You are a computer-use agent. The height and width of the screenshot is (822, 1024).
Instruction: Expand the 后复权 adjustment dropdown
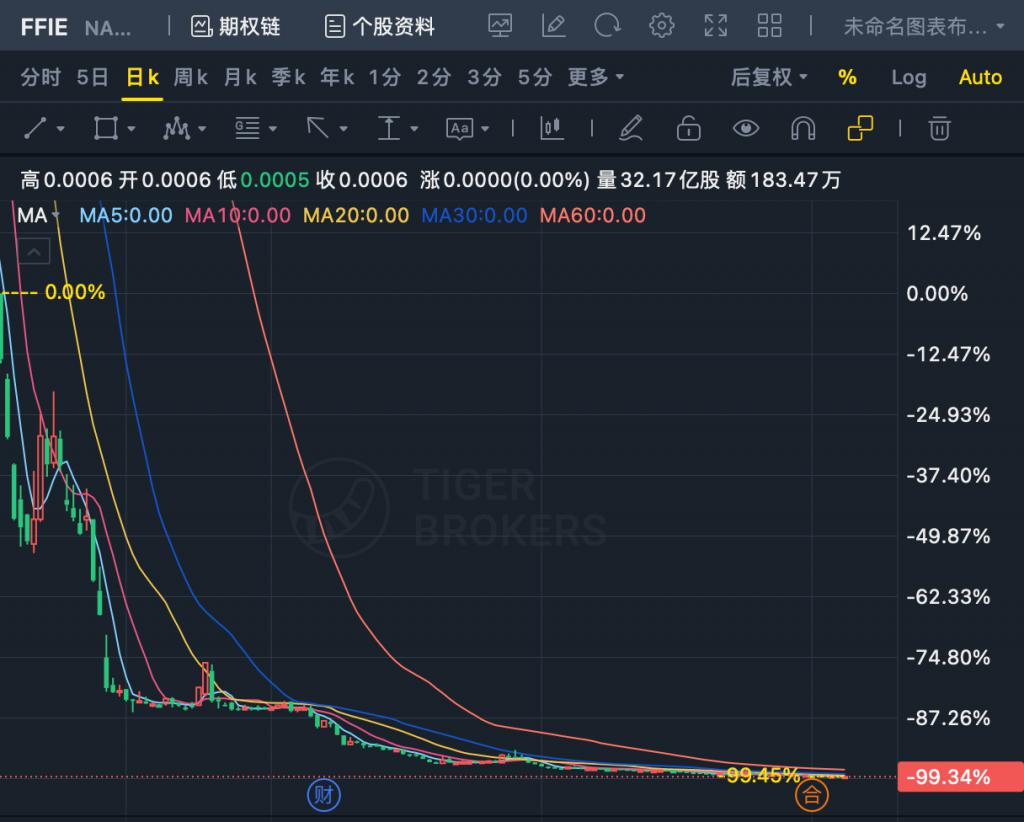coord(769,77)
